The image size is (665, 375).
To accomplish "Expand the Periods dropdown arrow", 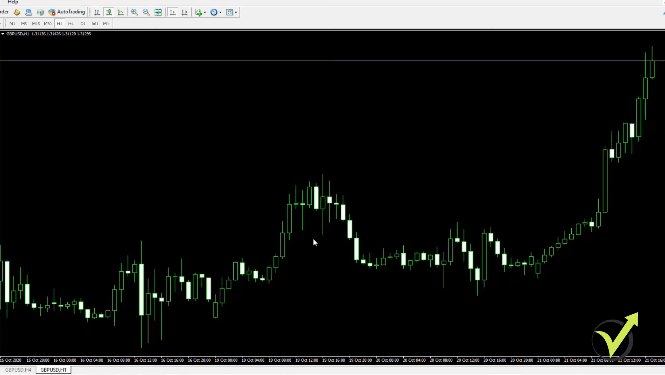I will (x=221, y=12).
